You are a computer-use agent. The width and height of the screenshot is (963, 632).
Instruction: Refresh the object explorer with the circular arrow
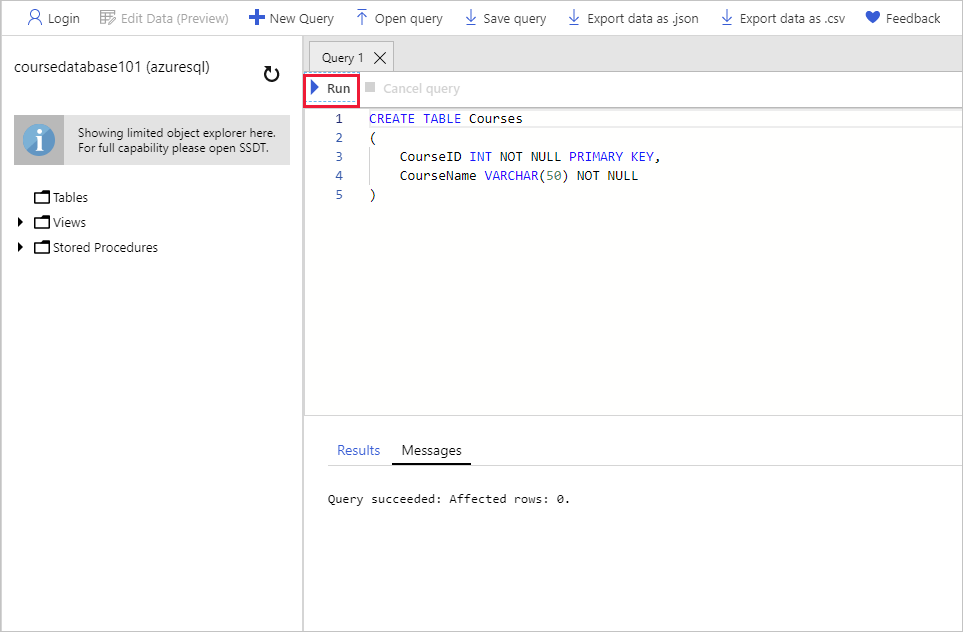(271, 74)
